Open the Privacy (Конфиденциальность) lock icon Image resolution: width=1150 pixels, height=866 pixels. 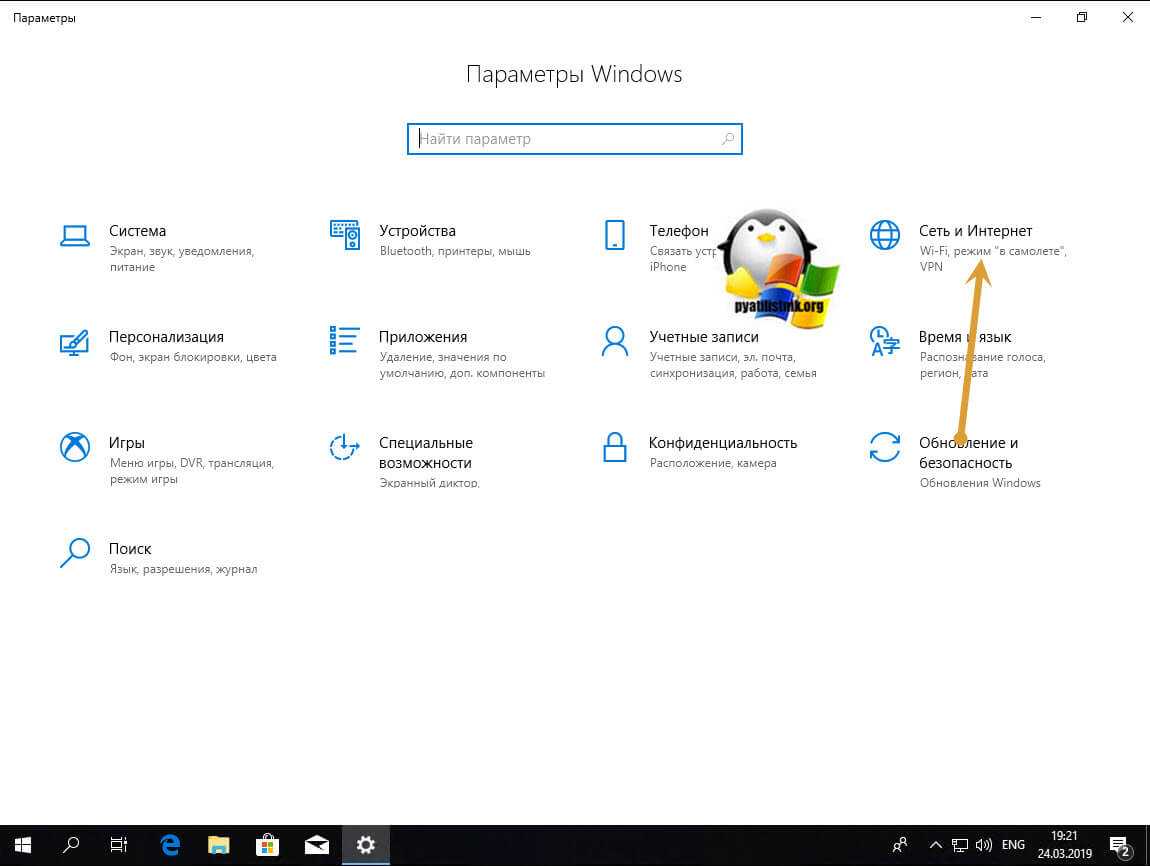614,447
